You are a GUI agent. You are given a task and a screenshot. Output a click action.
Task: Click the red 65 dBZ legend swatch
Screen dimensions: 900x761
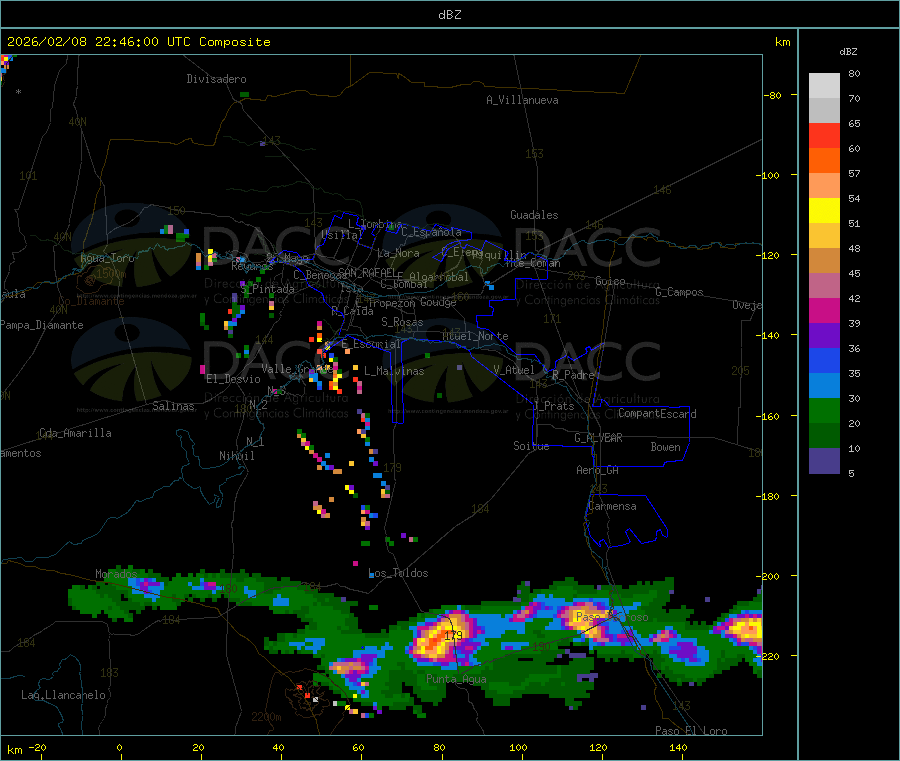click(824, 135)
